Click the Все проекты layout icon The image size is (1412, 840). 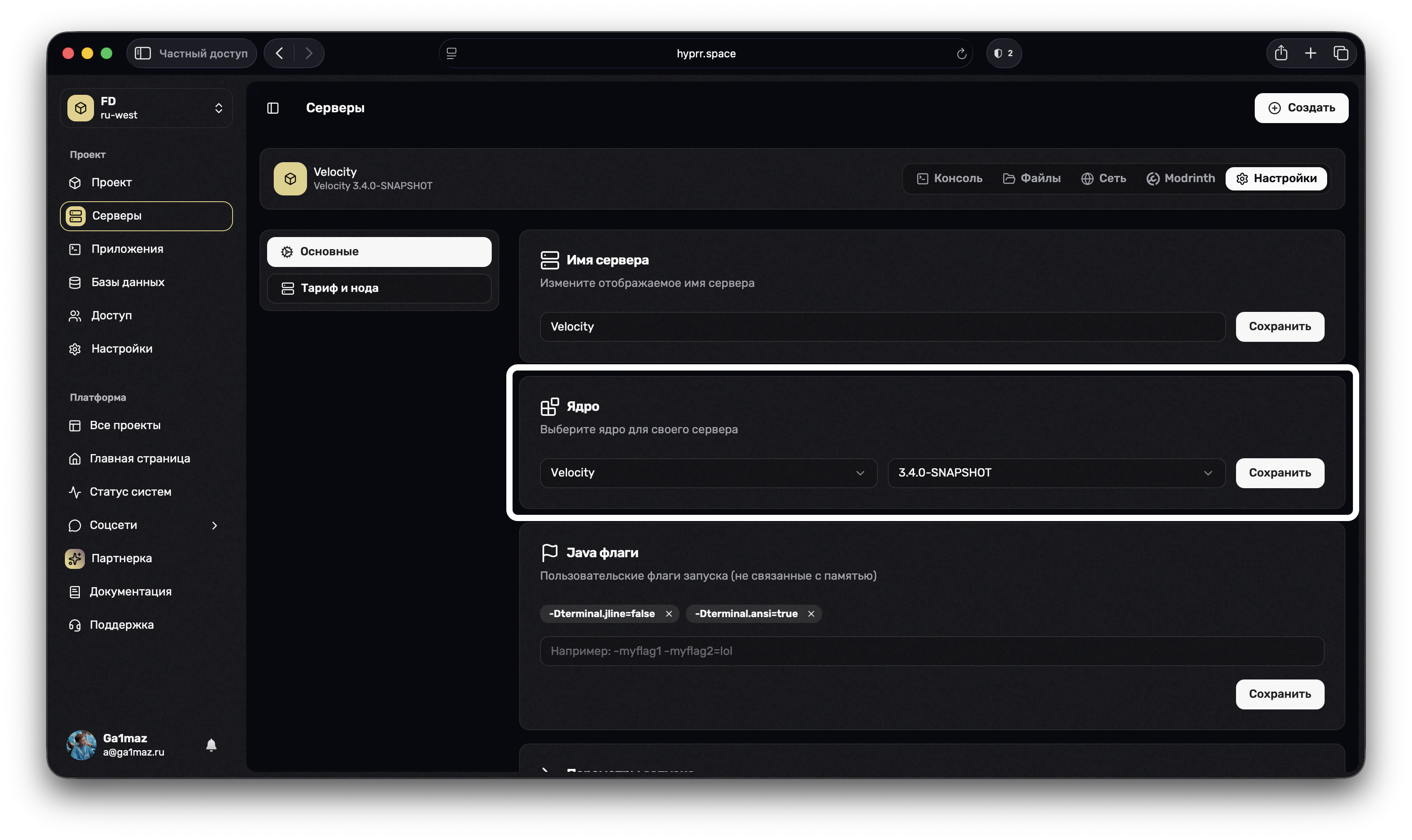[75, 426]
